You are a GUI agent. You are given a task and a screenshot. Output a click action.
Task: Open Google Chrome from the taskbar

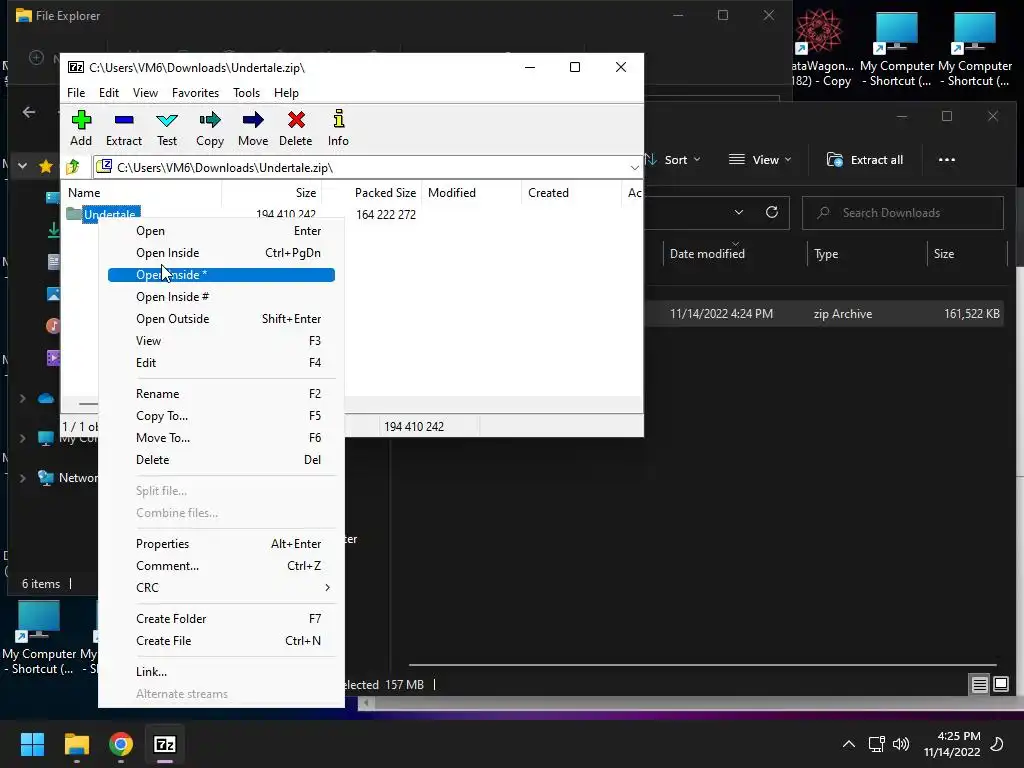point(121,744)
